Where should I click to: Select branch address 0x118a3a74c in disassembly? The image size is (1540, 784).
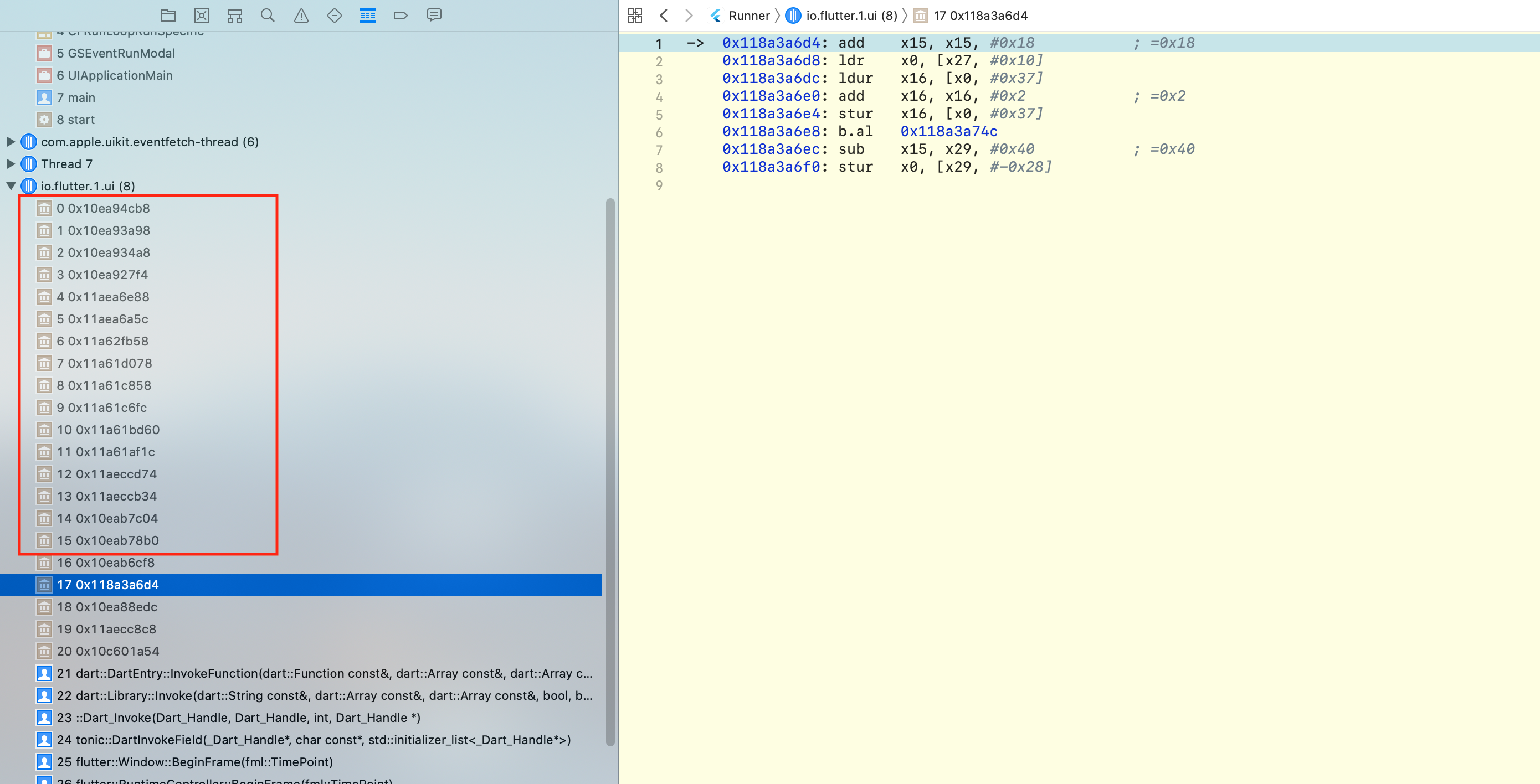pos(948,131)
